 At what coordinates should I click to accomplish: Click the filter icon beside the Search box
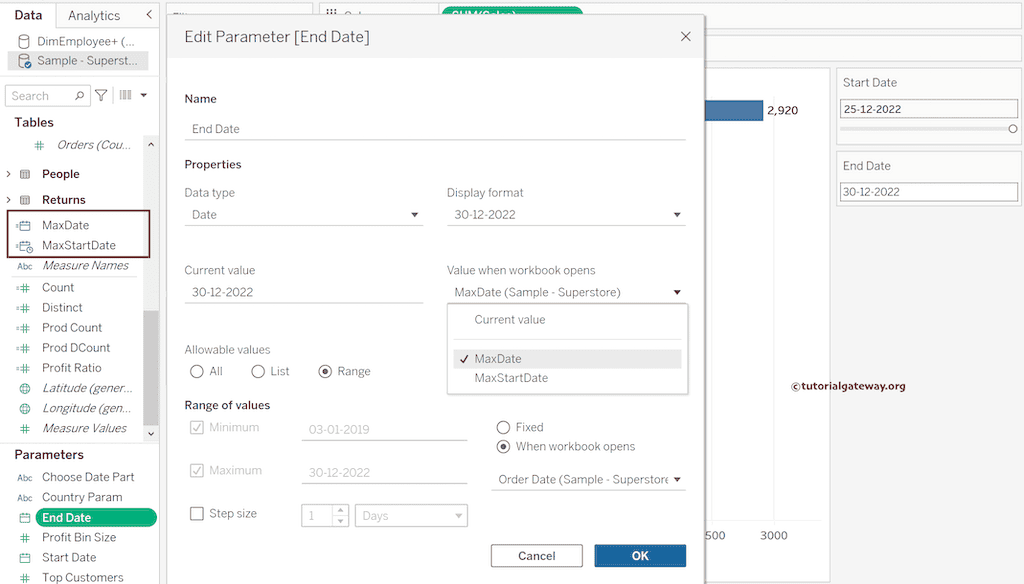pos(101,95)
